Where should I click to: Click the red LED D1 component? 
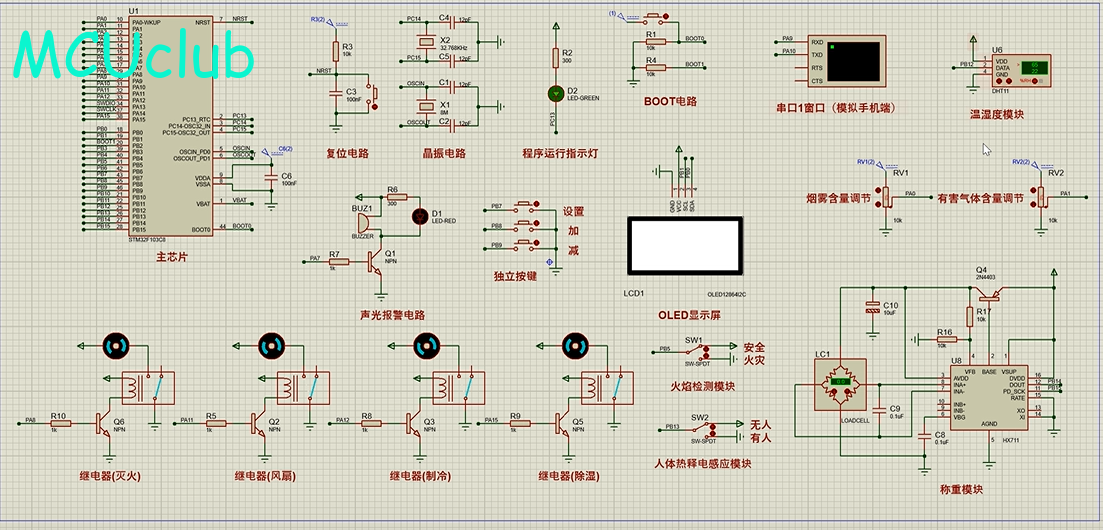421,215
